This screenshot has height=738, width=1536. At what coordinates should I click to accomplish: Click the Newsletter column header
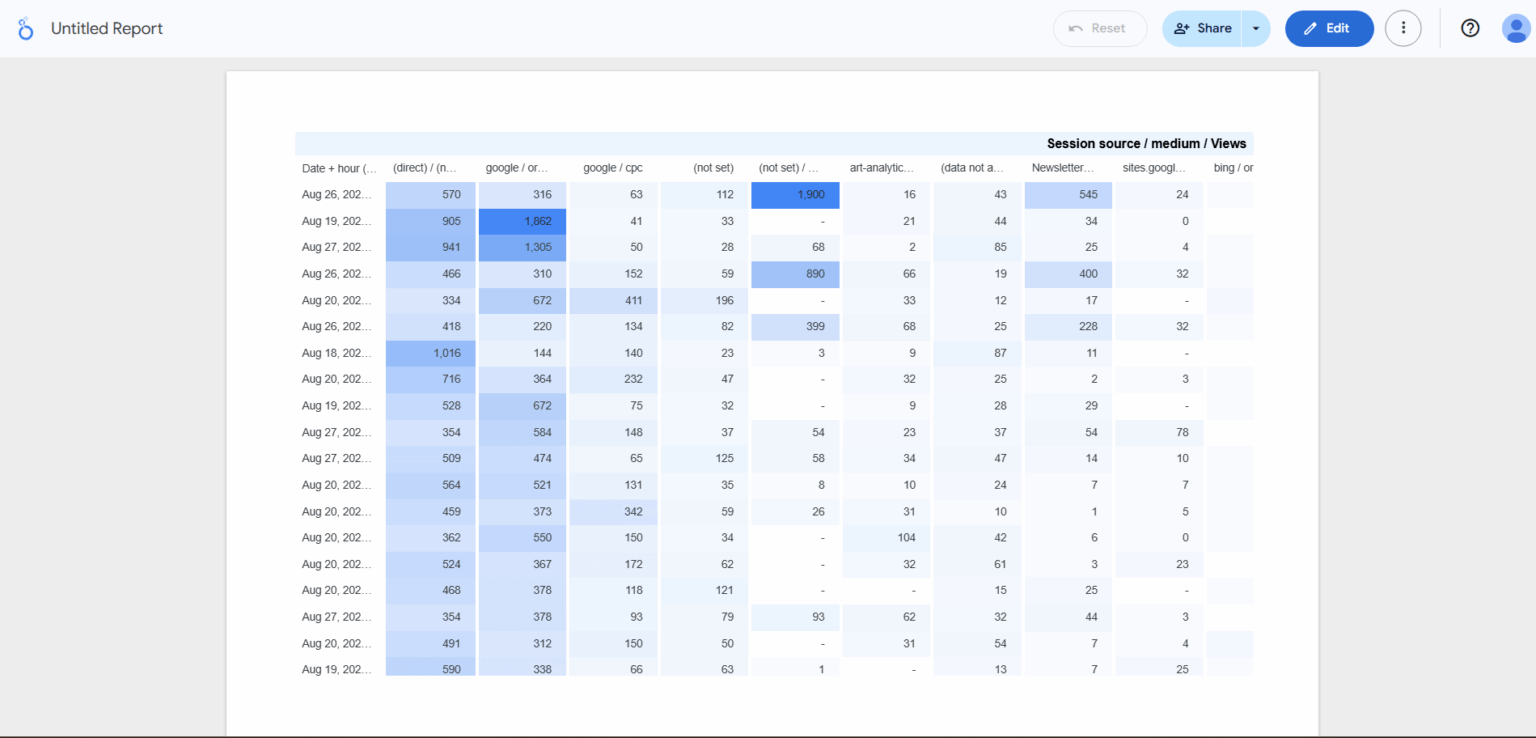pyautogui.click(x=1066, y=167)
